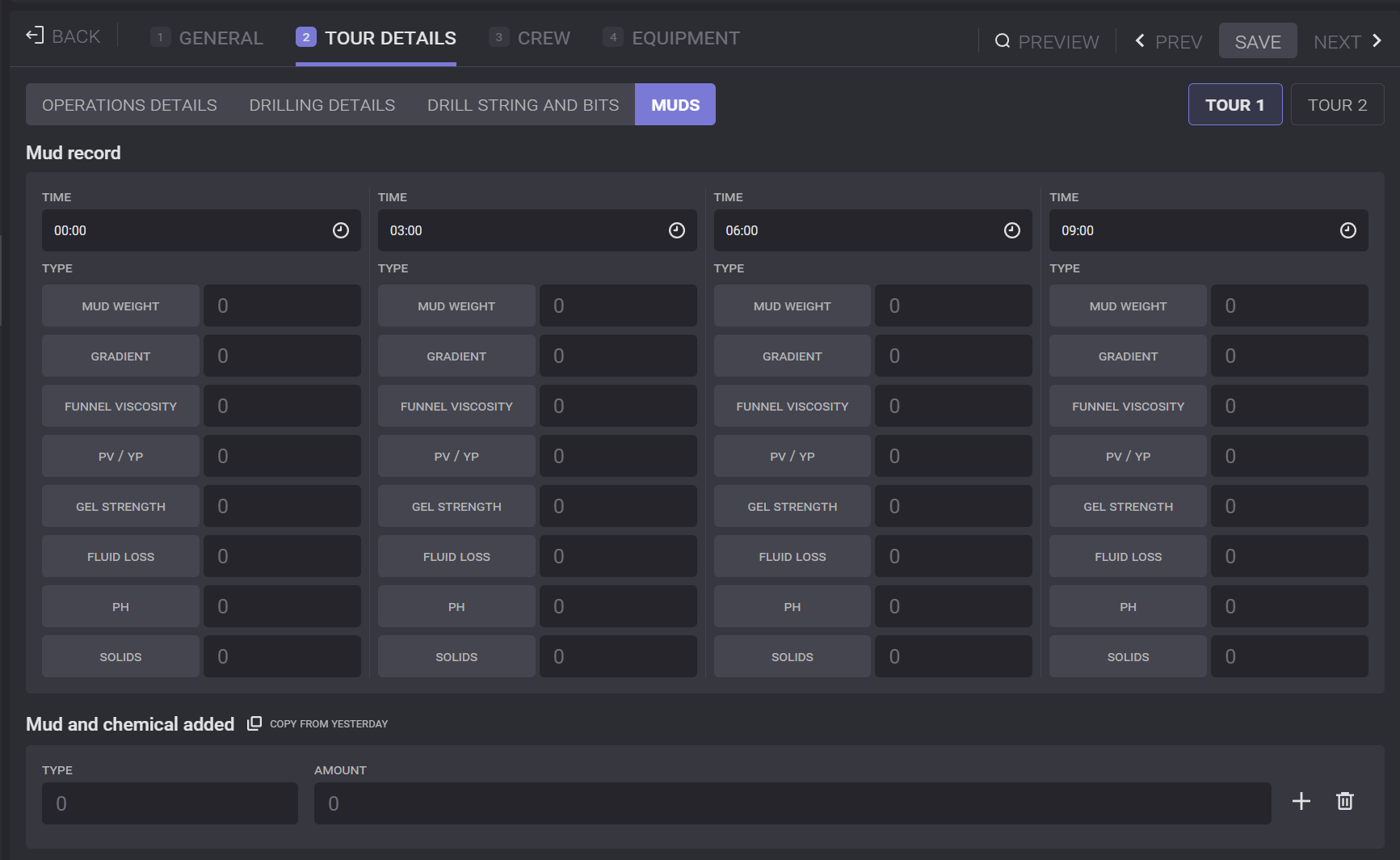The image size is (1400, 860).
Task: Click the copy from yesterday icon
Action: (254, 723)
